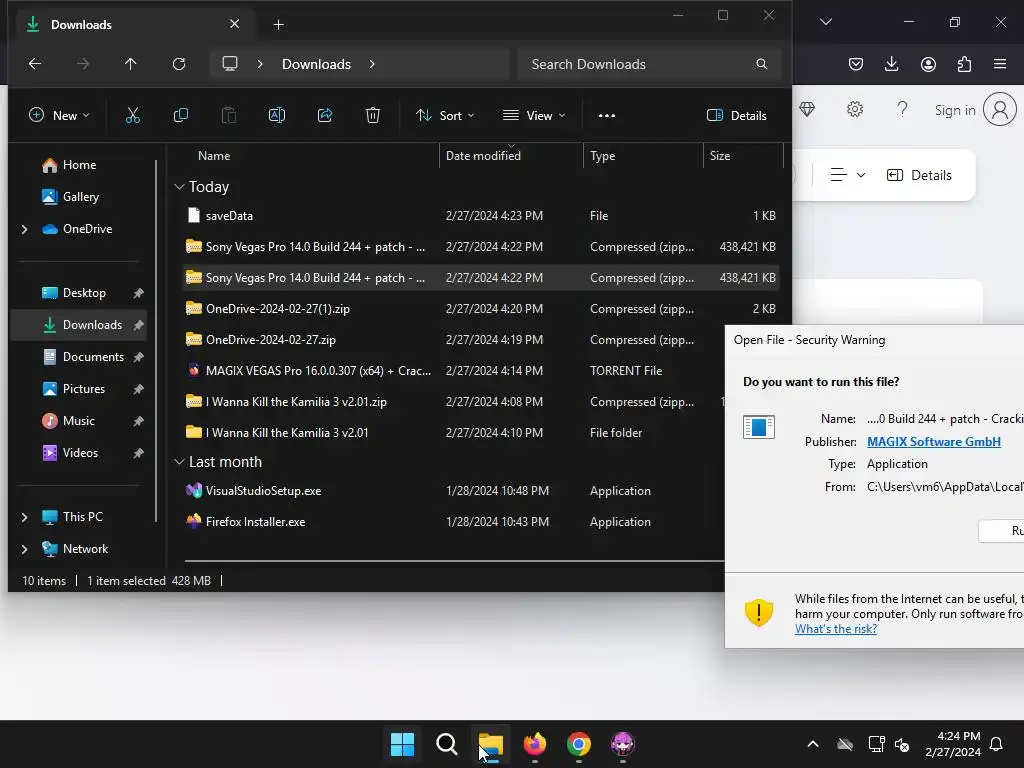Add a new Explorer tab
The height and width of the screenshot is (768, 1024).
point(278,25)
